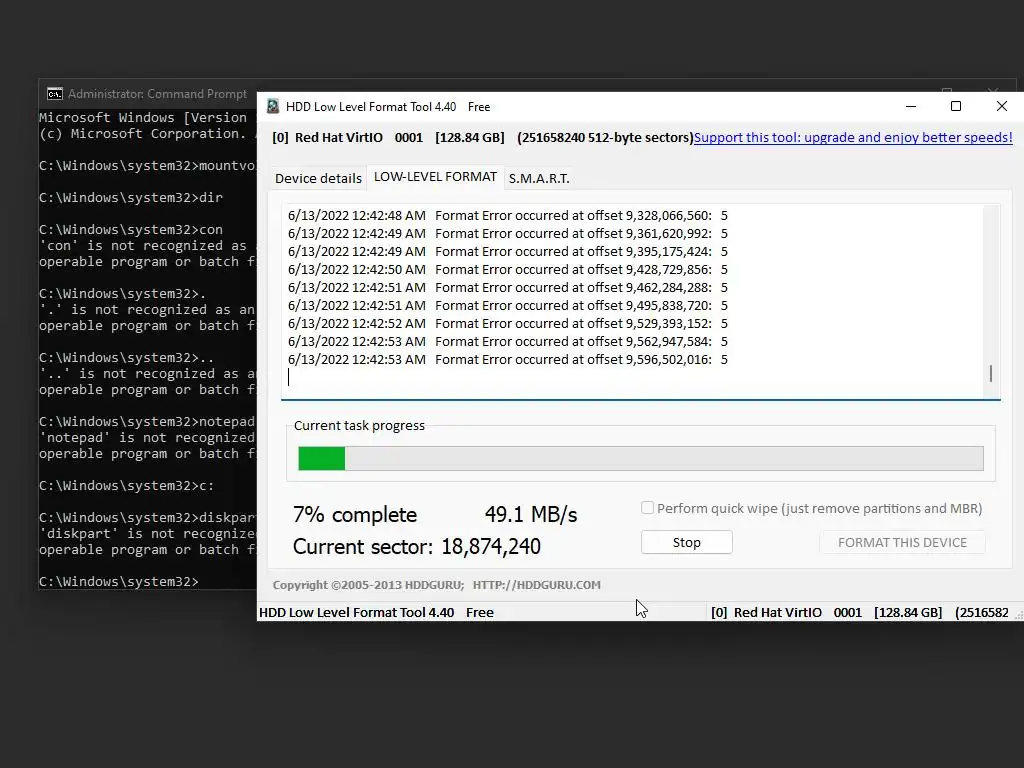1024x768 pixels.
Task: Click log entry with offset 9,562,947,584
Action: pos(507,342)
